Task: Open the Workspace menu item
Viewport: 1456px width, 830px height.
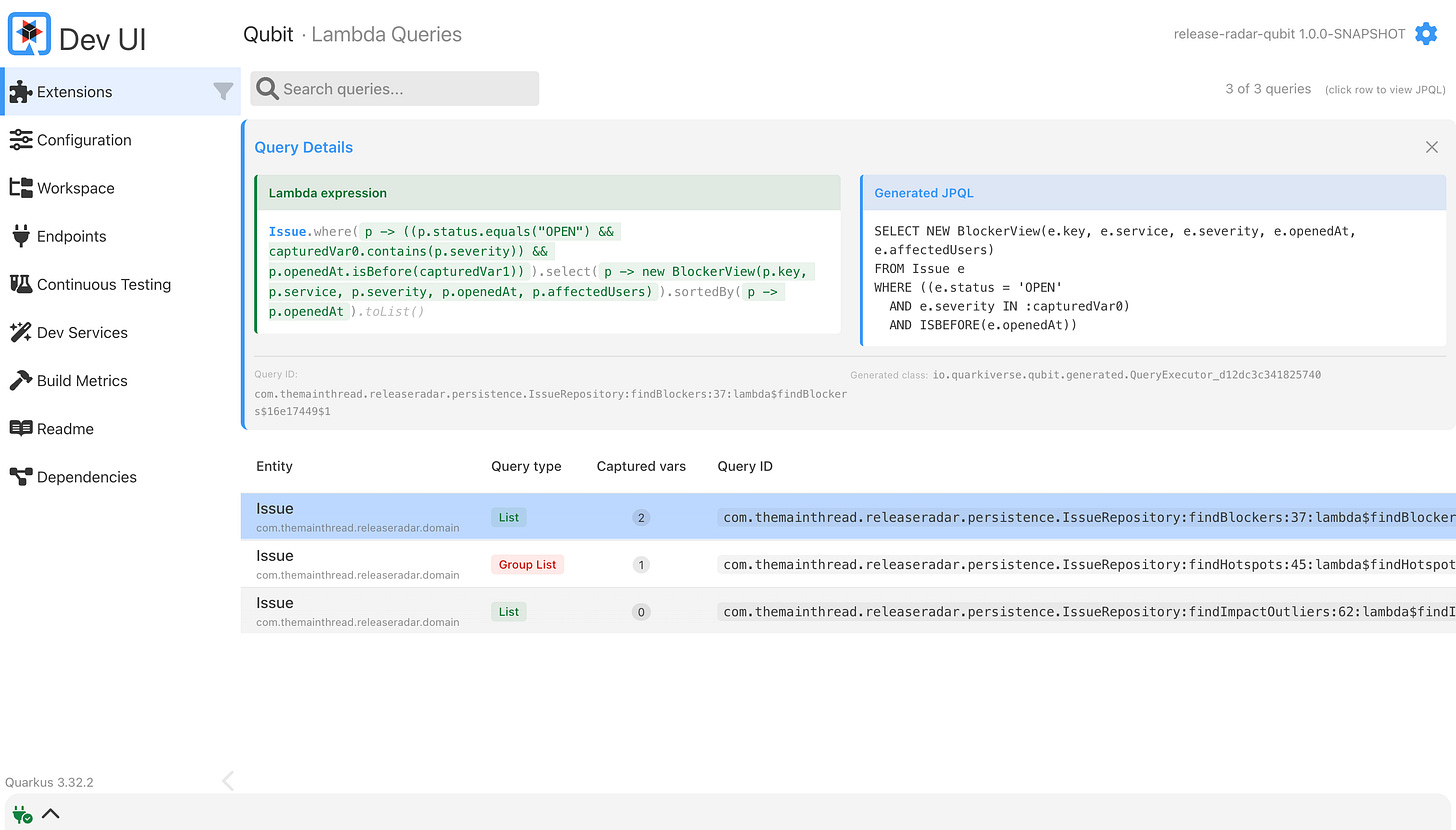Action: click(x=121, y=188)
